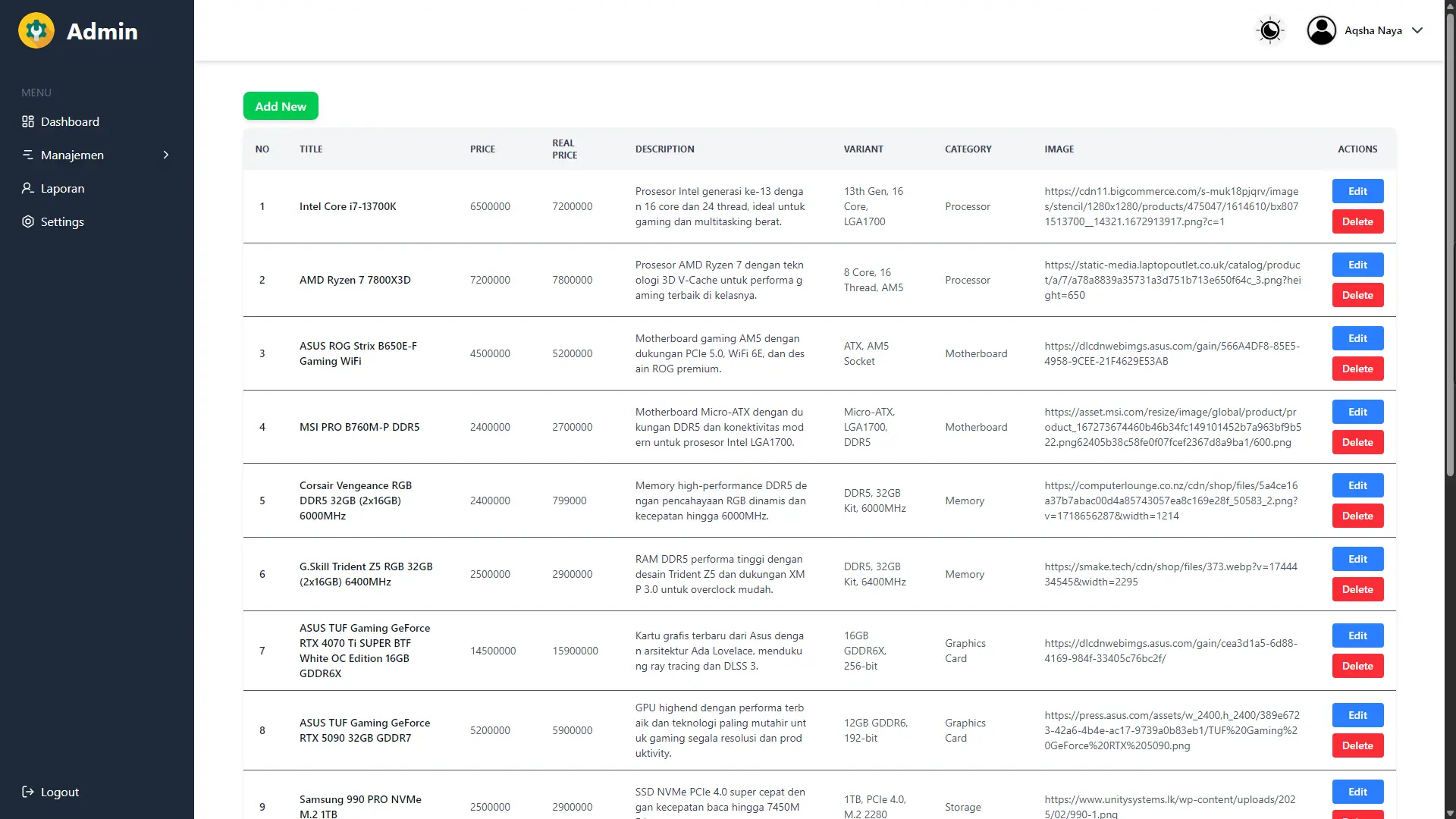Image resolution: width=1456 pixels, height=819 pixels.
Task: Edit the ASUS ROG Strix B650E-F row
Action: tap(1357, 338)
